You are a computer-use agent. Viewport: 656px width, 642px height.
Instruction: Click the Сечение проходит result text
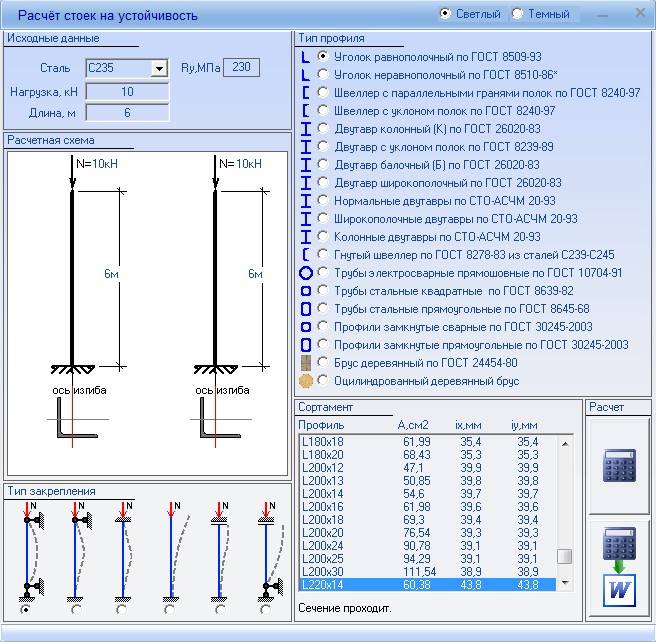[344, 608]
